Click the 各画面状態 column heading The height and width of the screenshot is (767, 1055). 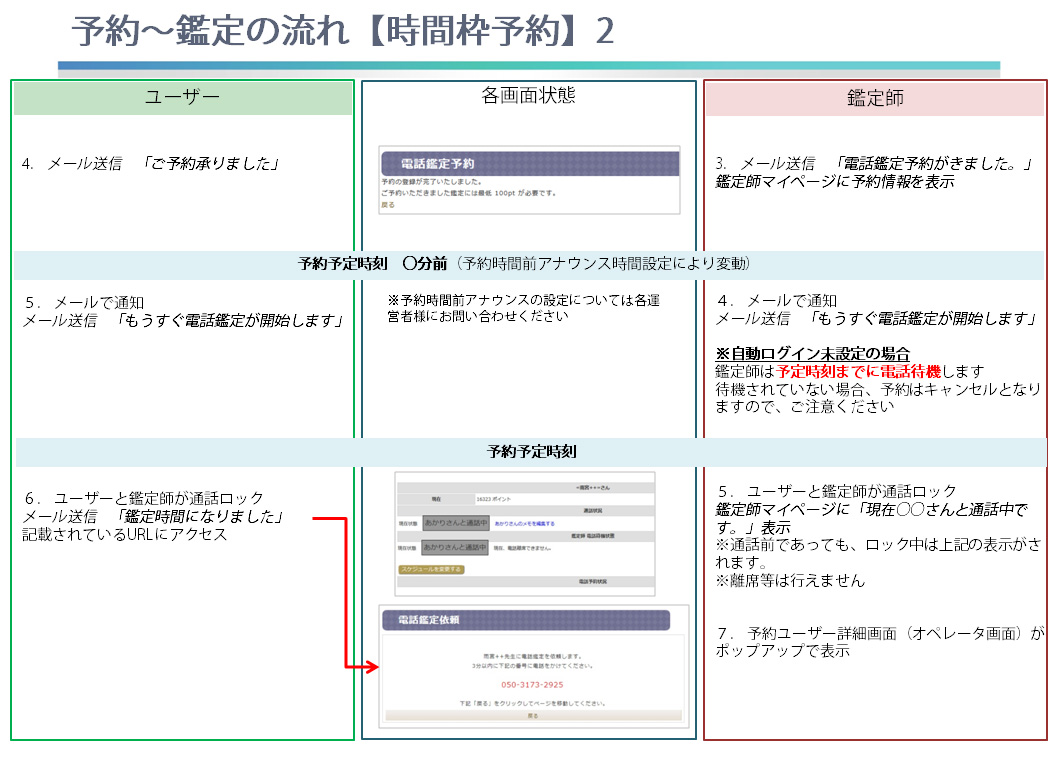pos(528,96)
